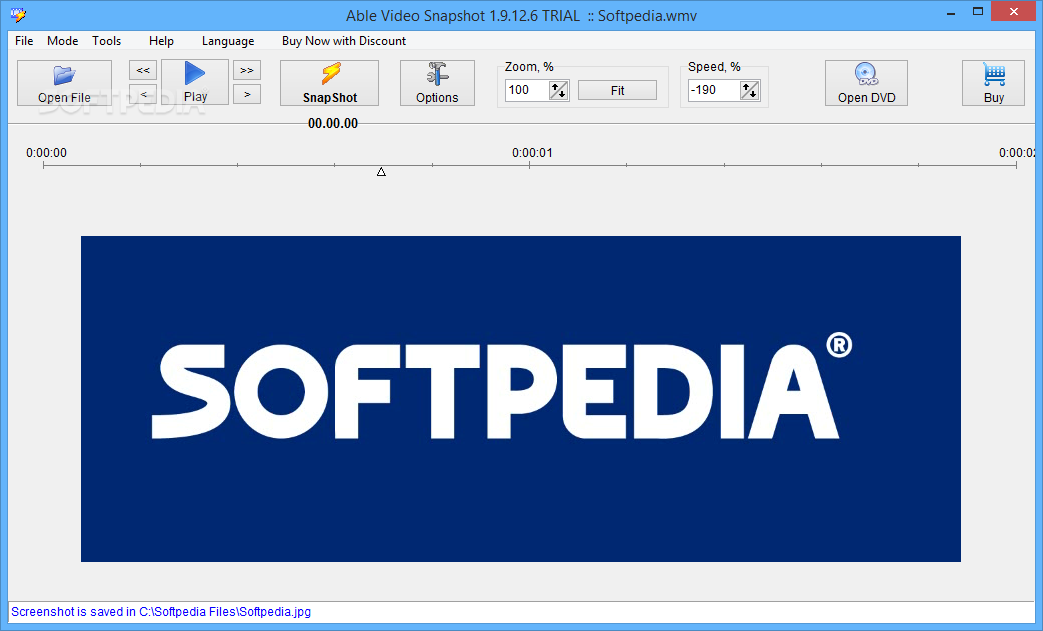Image resolution: width=1043 pixels, height=631 pixels.
Task: Click the 00.00.00 time counter
Action: click(x=333, y=123)
